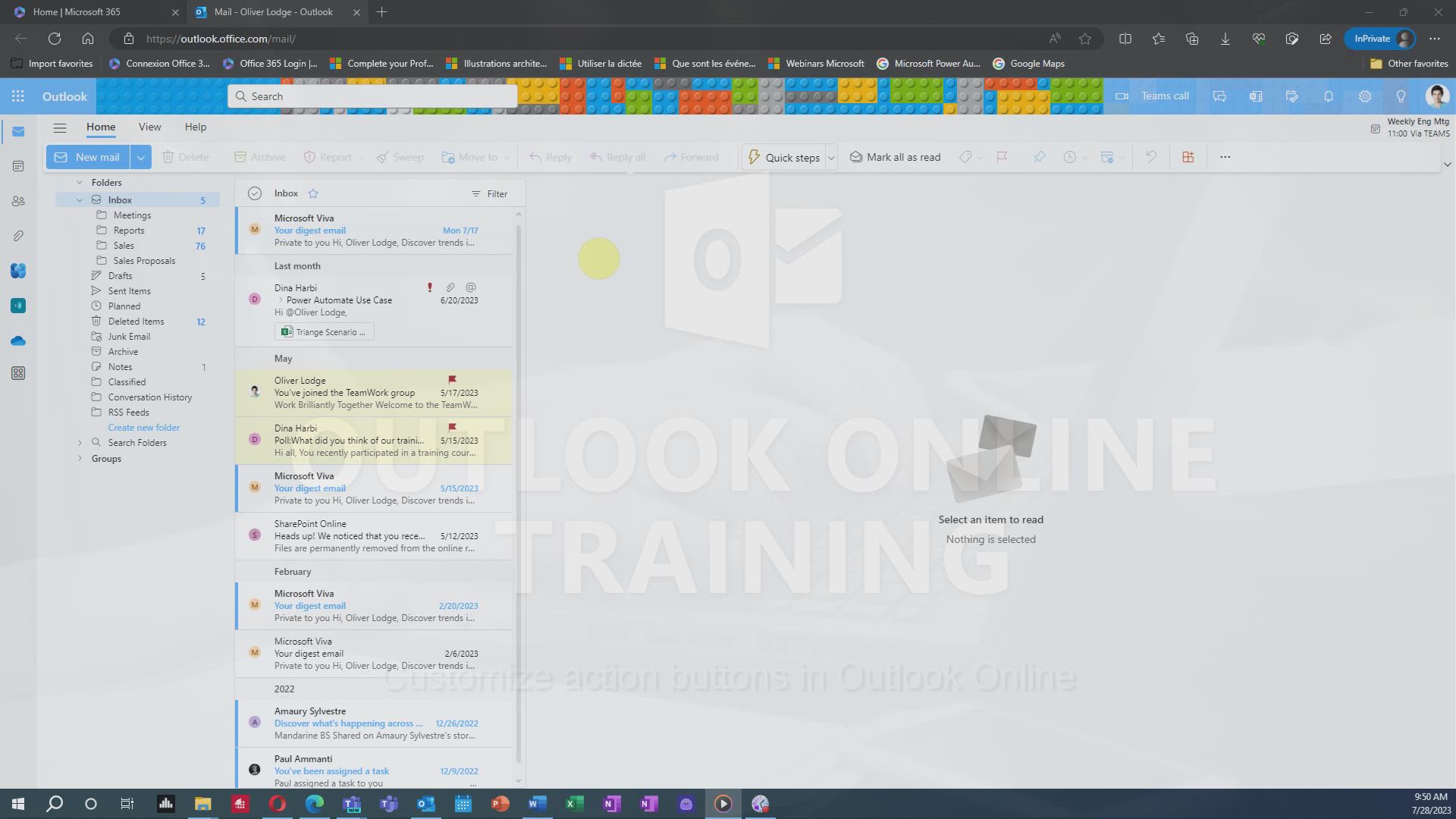Click the hamburger menu to toggle navigation pane

click(60, 127)
